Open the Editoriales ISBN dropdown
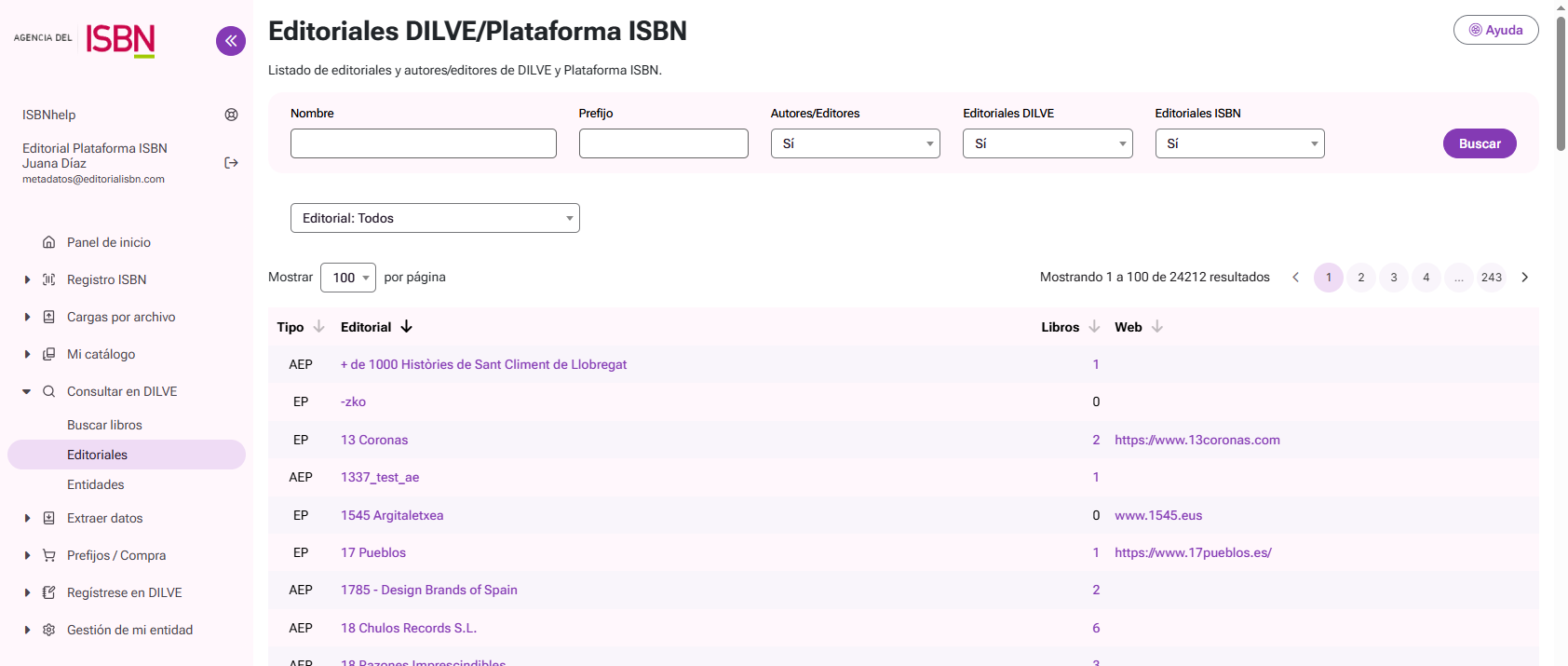The width and height of the screenshot is (1568, 666). (1239, 143)
